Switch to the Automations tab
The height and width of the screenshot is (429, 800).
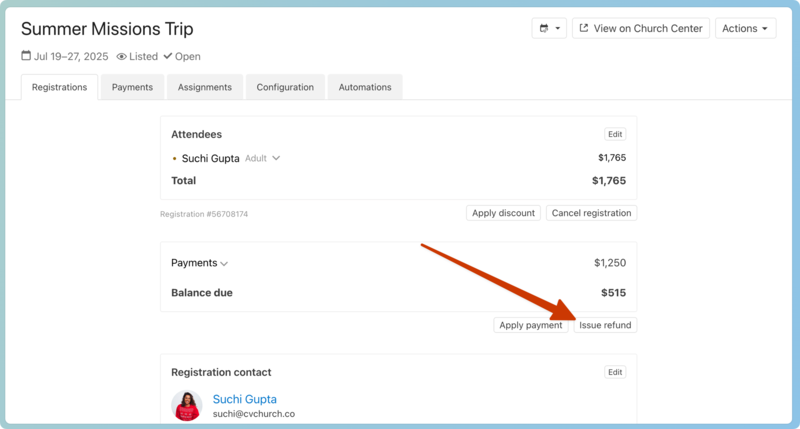pos(364,87)
